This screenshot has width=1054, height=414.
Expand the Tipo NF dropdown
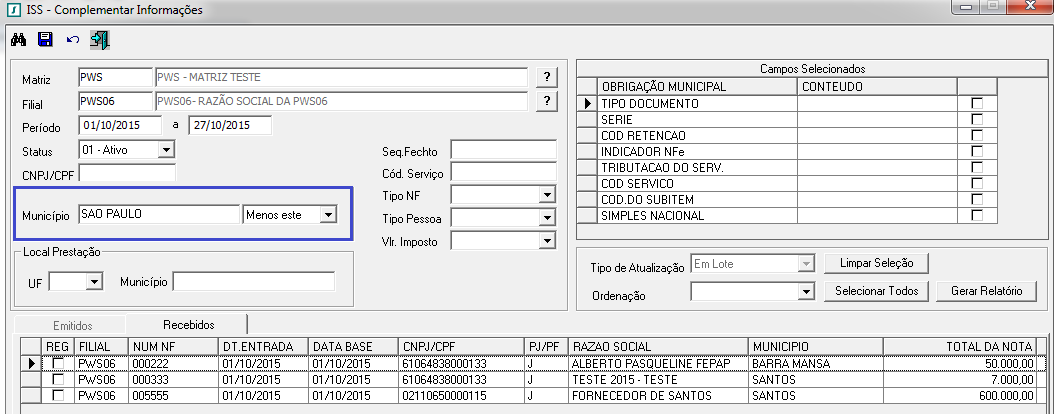tap(548, 196)
